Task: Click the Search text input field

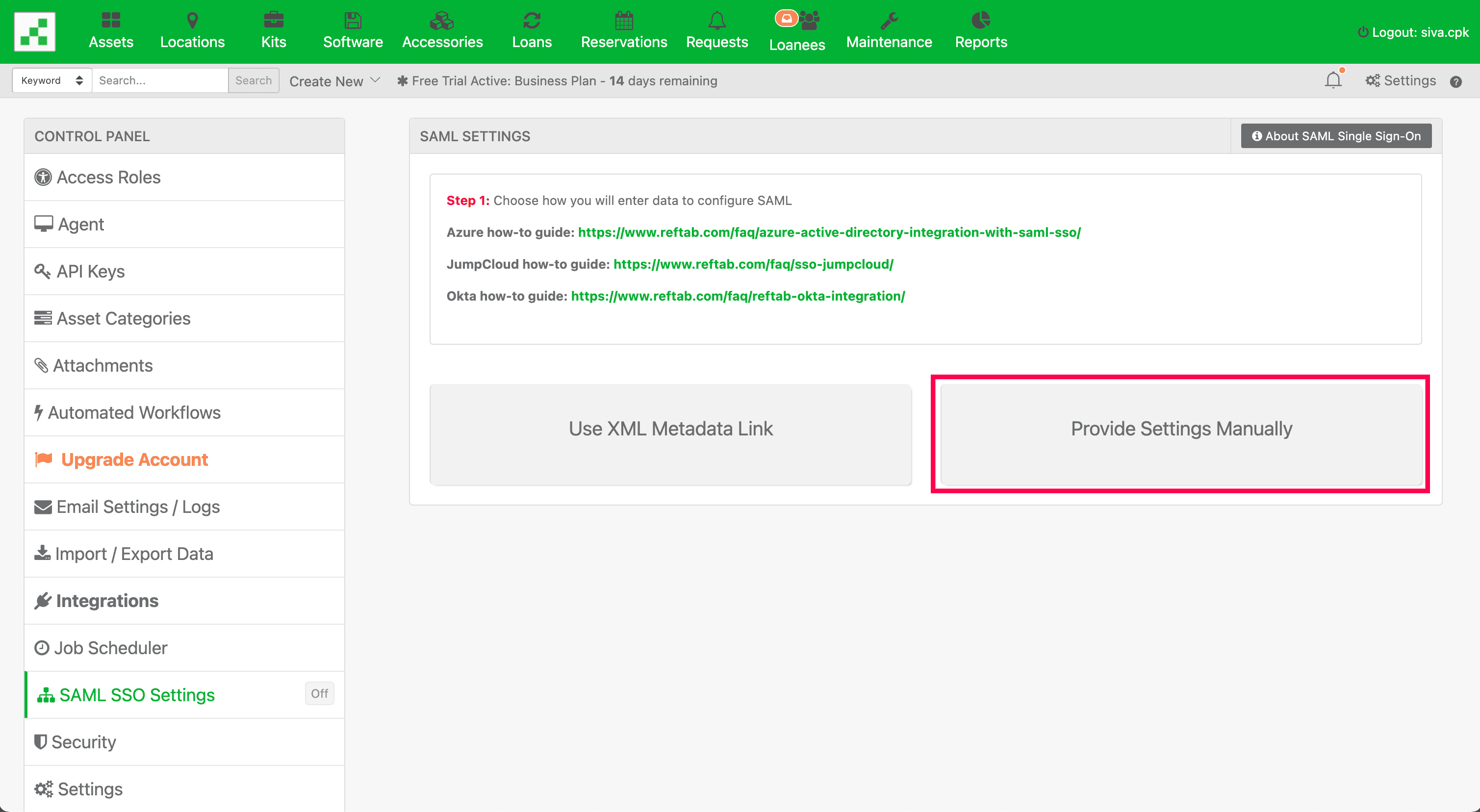Action: pos(160,80)
